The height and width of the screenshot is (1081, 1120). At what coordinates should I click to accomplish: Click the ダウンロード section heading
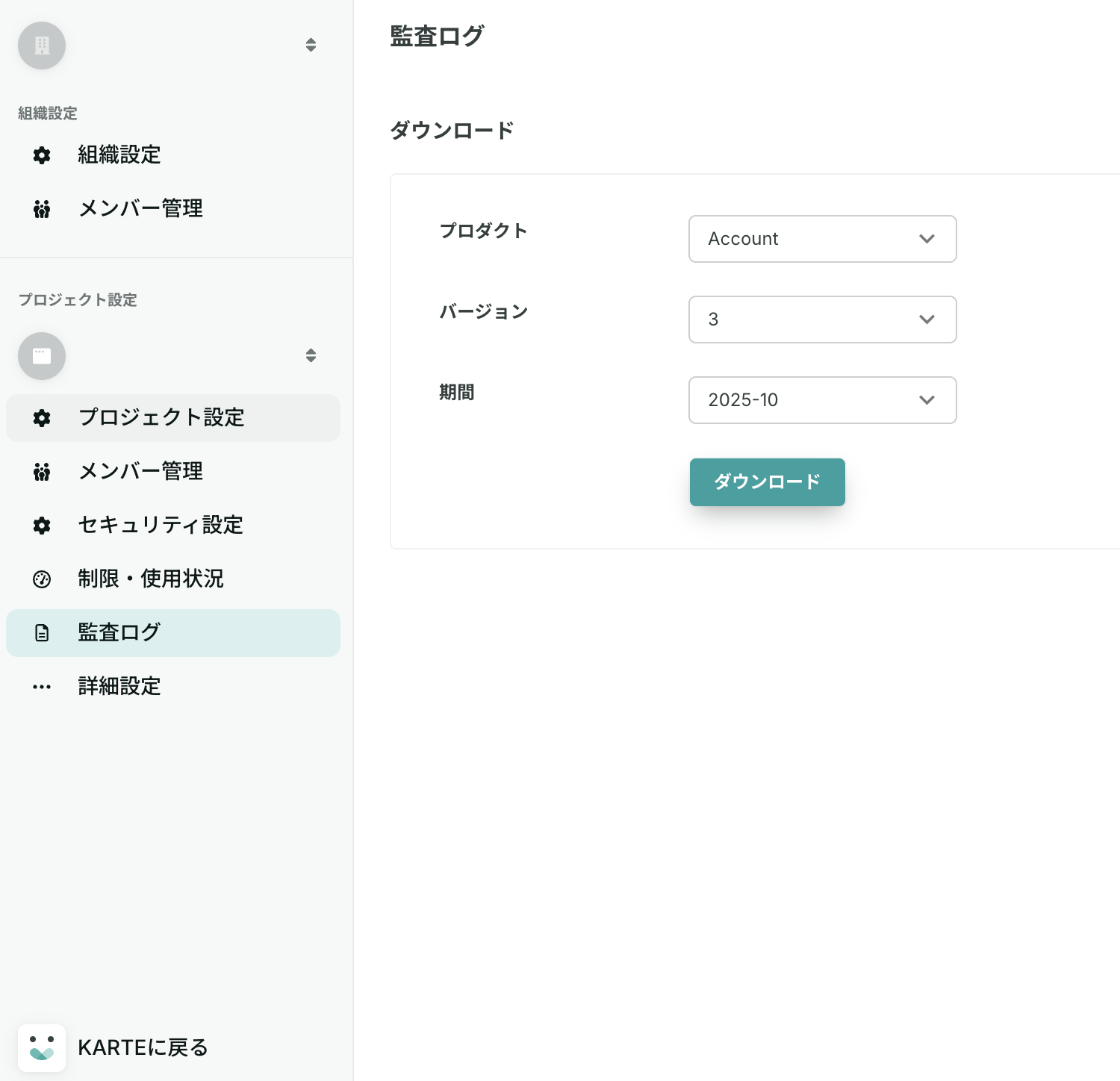pos(452,131)
